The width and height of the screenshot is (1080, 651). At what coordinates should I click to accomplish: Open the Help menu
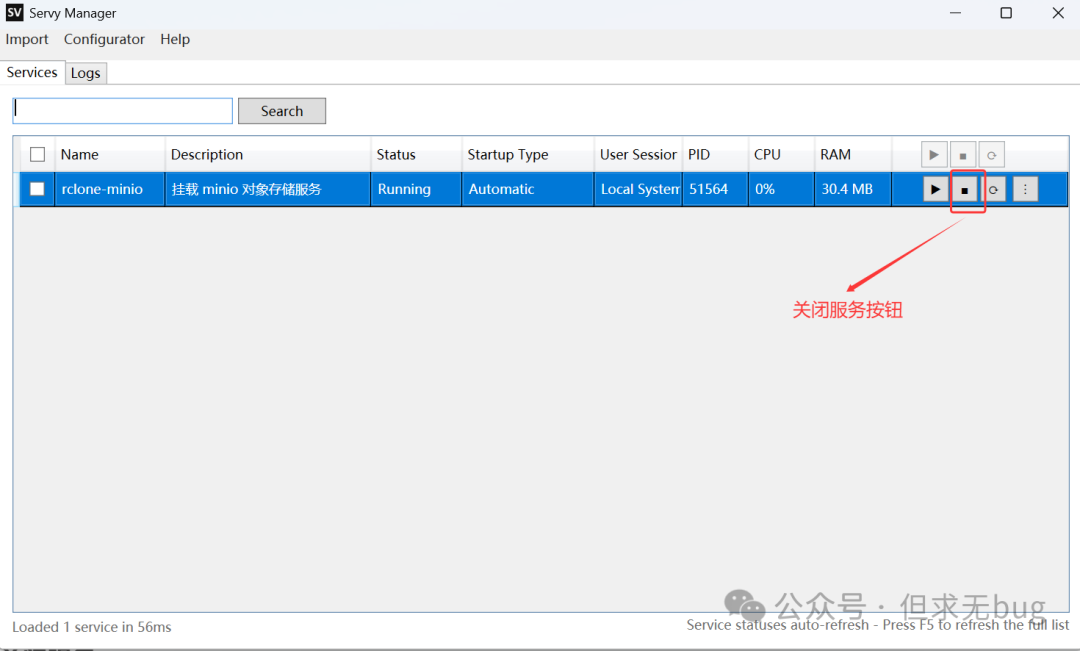pos(175,39)
